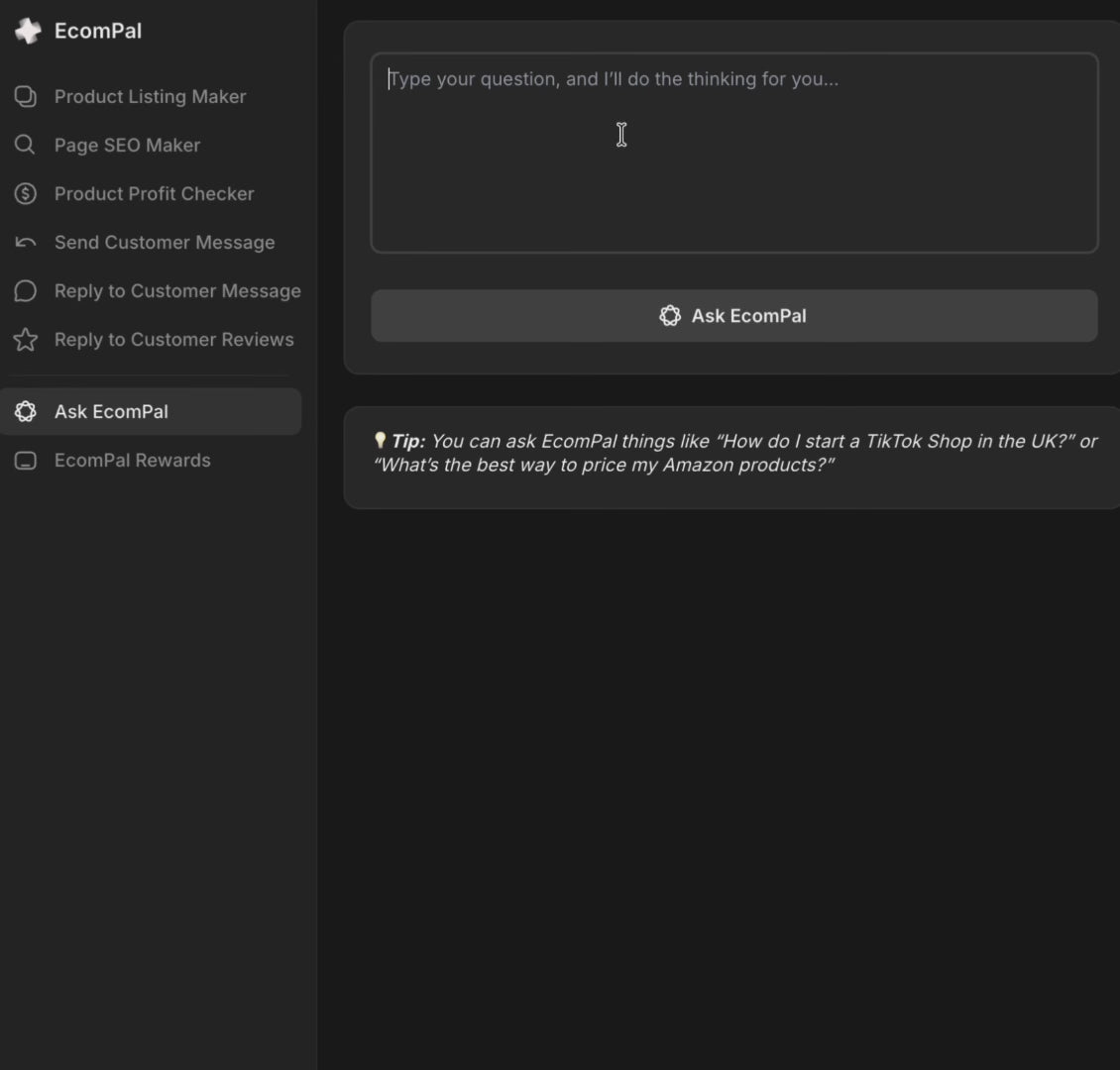The image size is (1120, 1070).
Task: Click the Reply to Customer Reviews star icon
Action: tap(26, 340)
